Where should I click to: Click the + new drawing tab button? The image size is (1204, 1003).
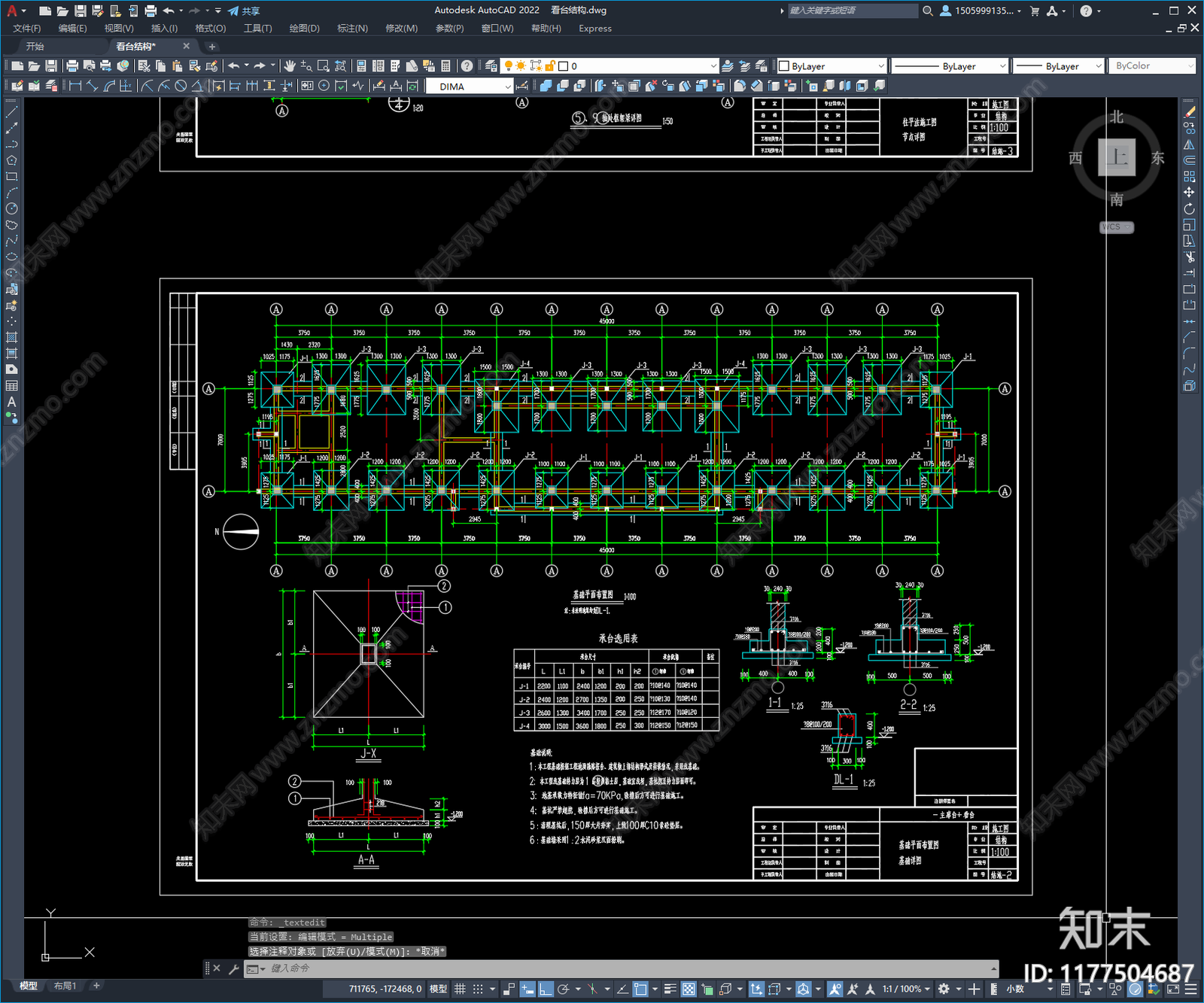click(211, 47)
